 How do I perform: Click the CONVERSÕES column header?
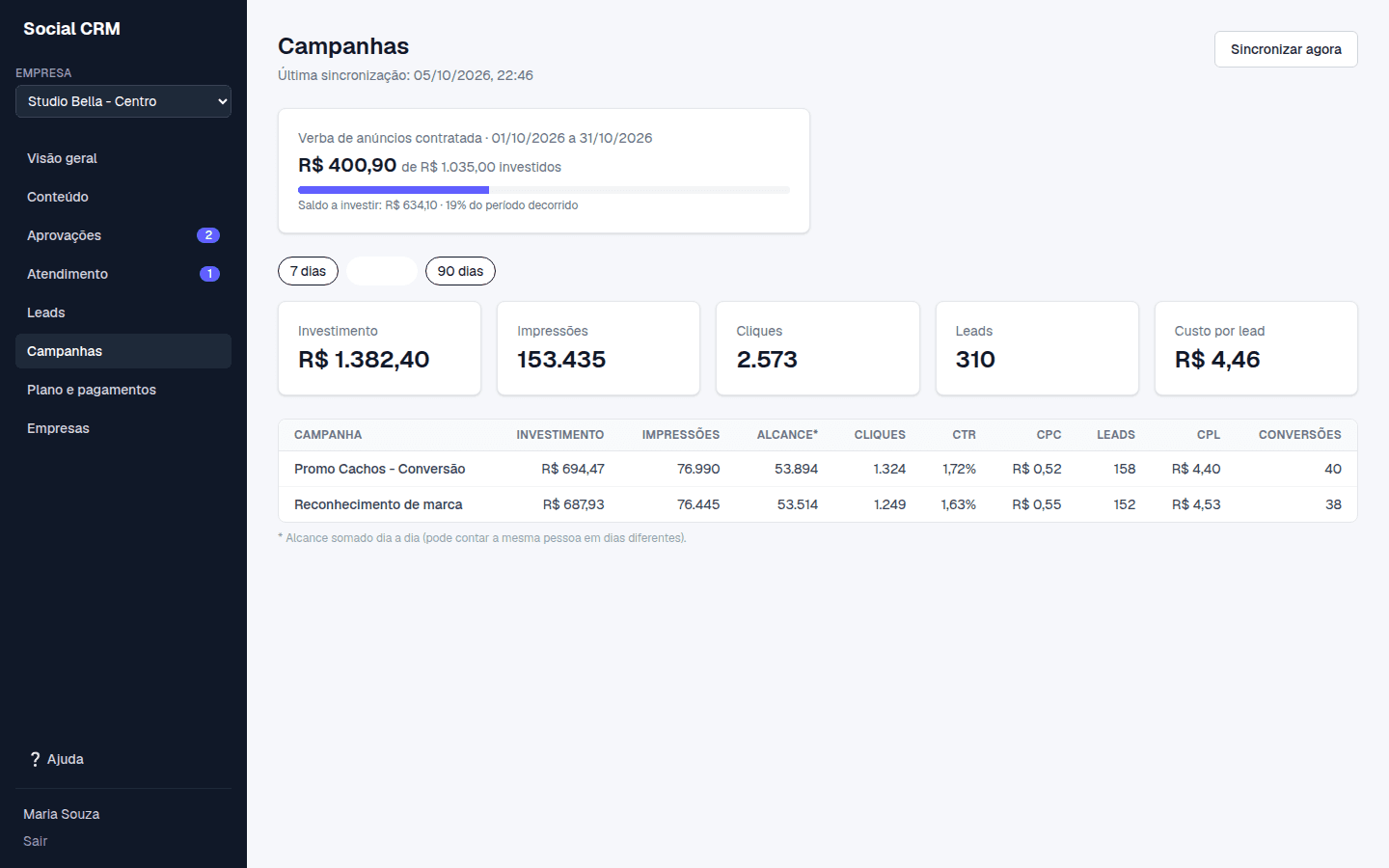coord(1300,435)
